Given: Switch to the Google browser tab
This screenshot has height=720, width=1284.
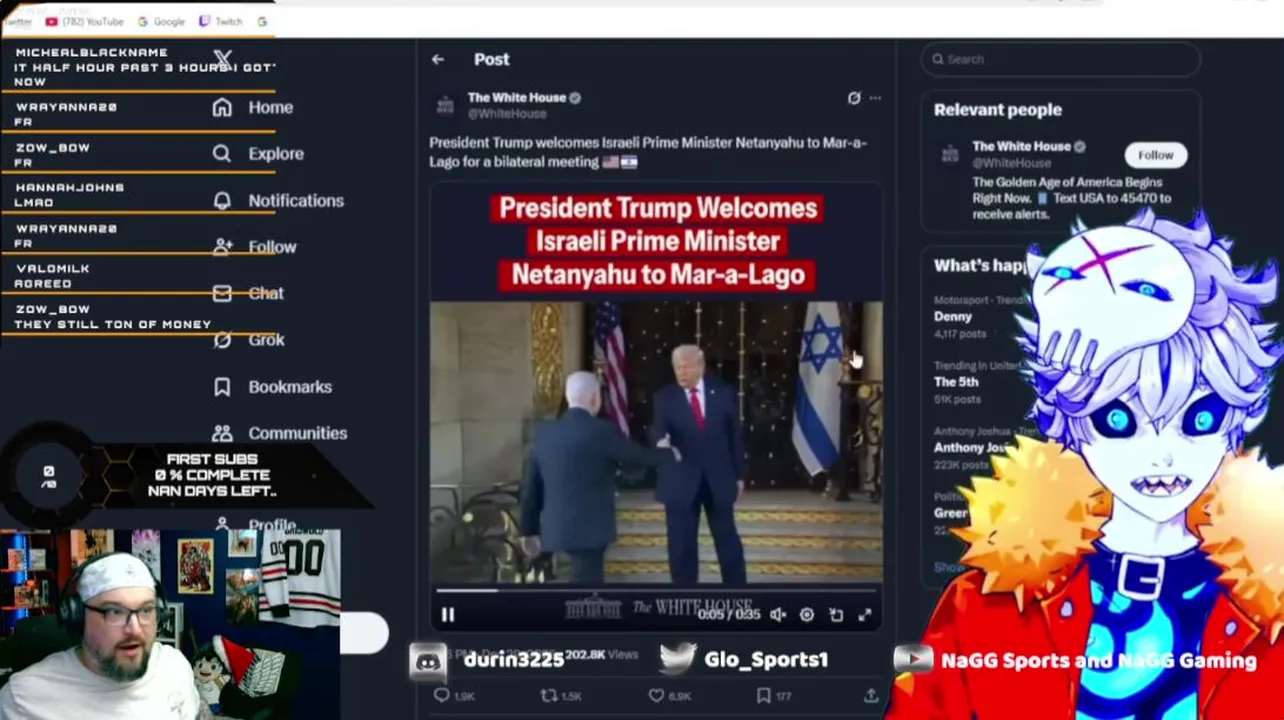Looking at the screenshot, I should (162, 21).
